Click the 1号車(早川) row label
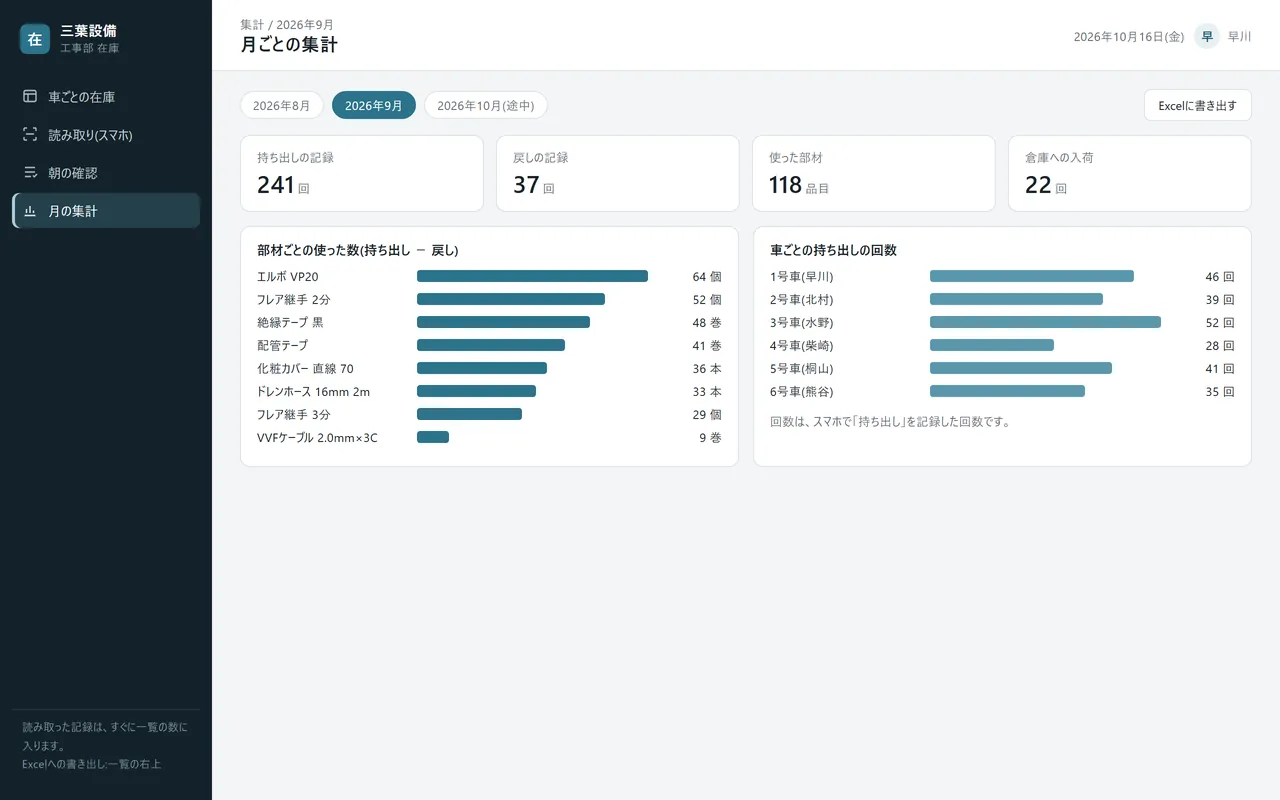 [802, 276]
